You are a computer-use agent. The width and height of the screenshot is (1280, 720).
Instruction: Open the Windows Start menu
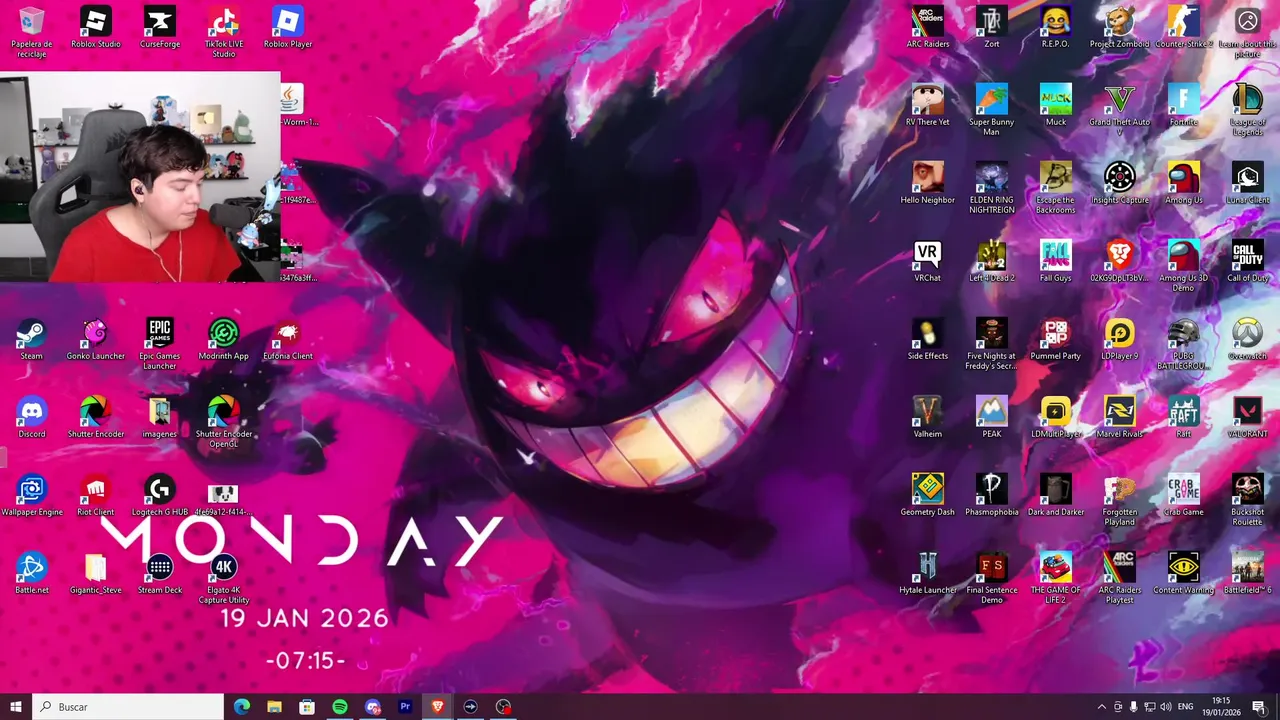point(16,707)
